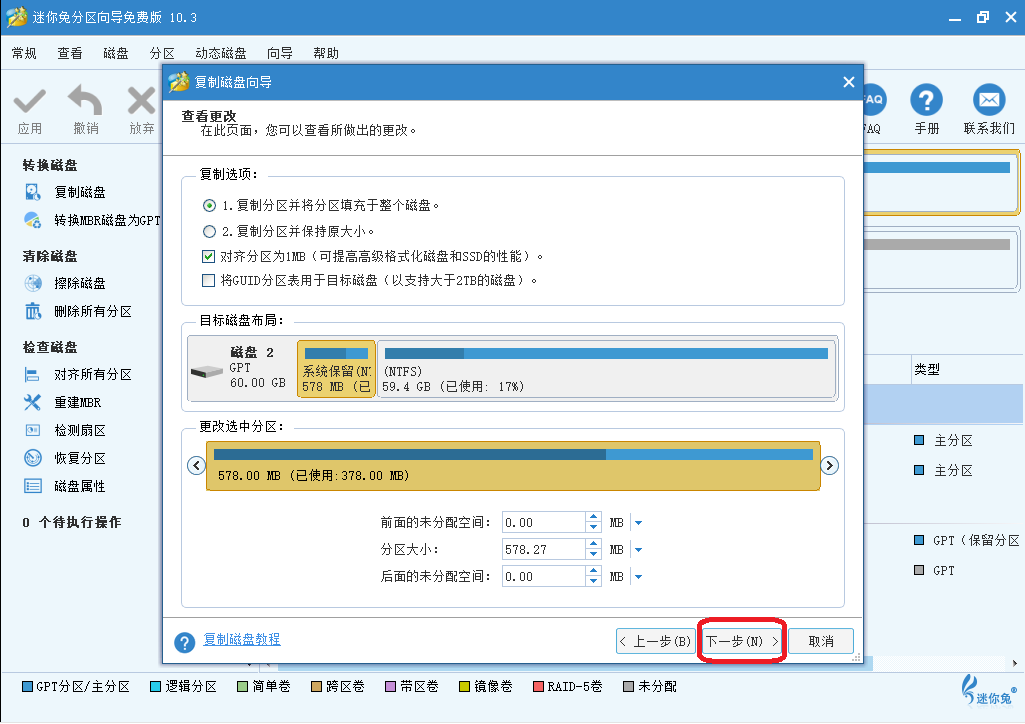Viewport: 1025px width, 724px height.
Task: Open the Copy Disk Tutorial (复制磁盘教程) link
Action: 242,640
